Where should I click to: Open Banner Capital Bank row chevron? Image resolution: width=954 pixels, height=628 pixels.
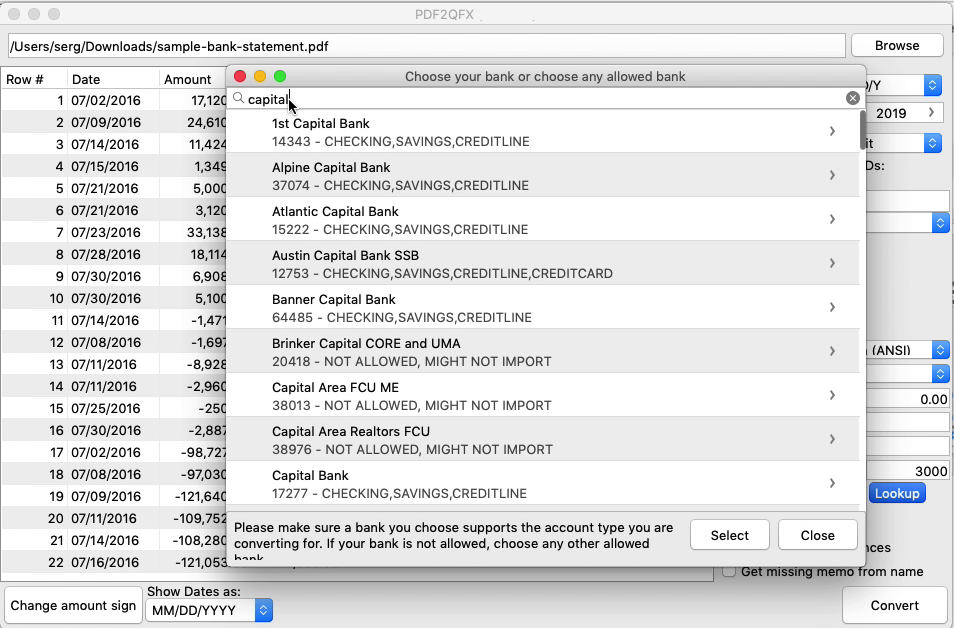tap(832, 307)
